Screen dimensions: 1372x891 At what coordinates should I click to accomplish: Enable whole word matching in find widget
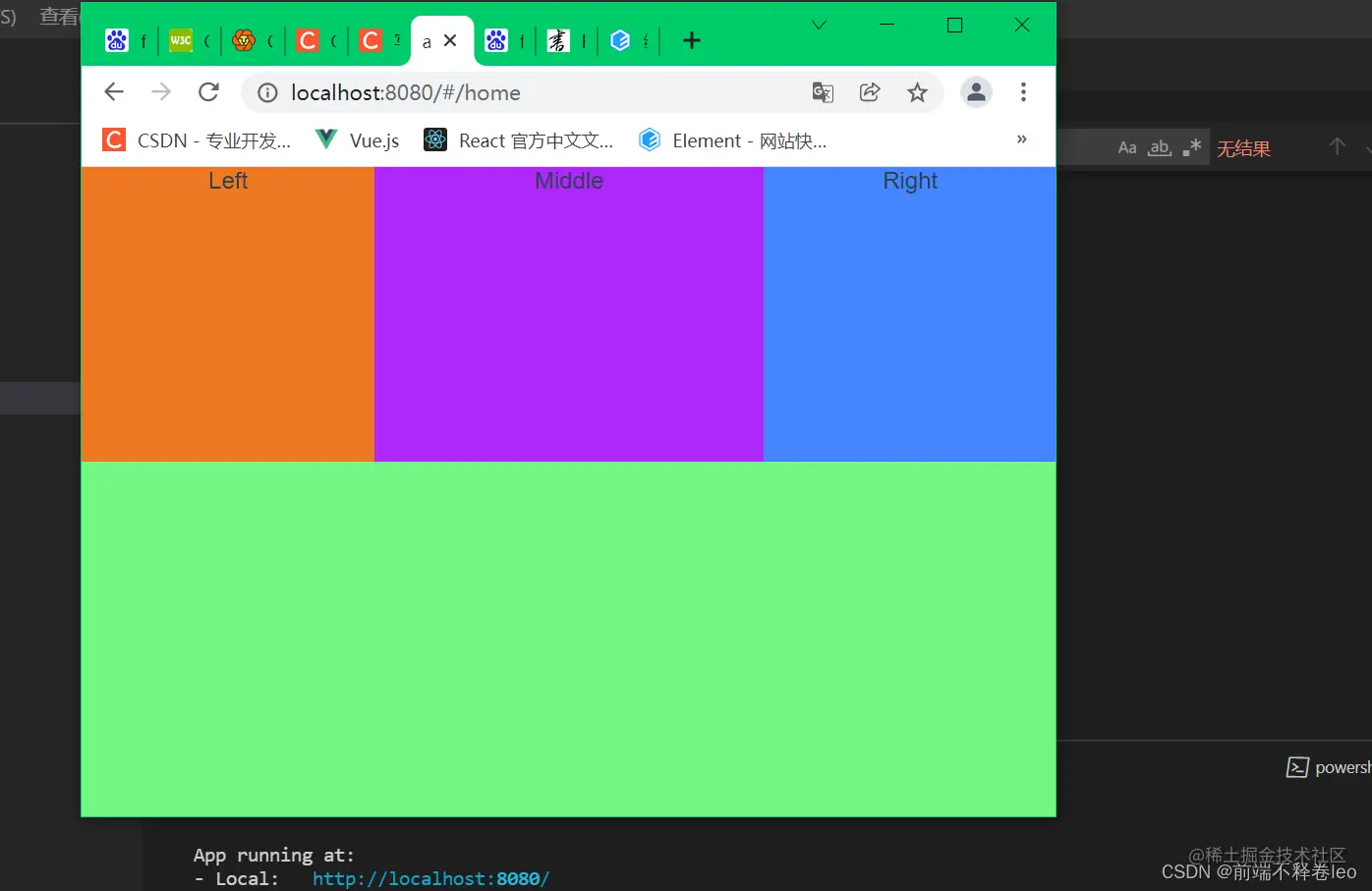click(1160, 146)
